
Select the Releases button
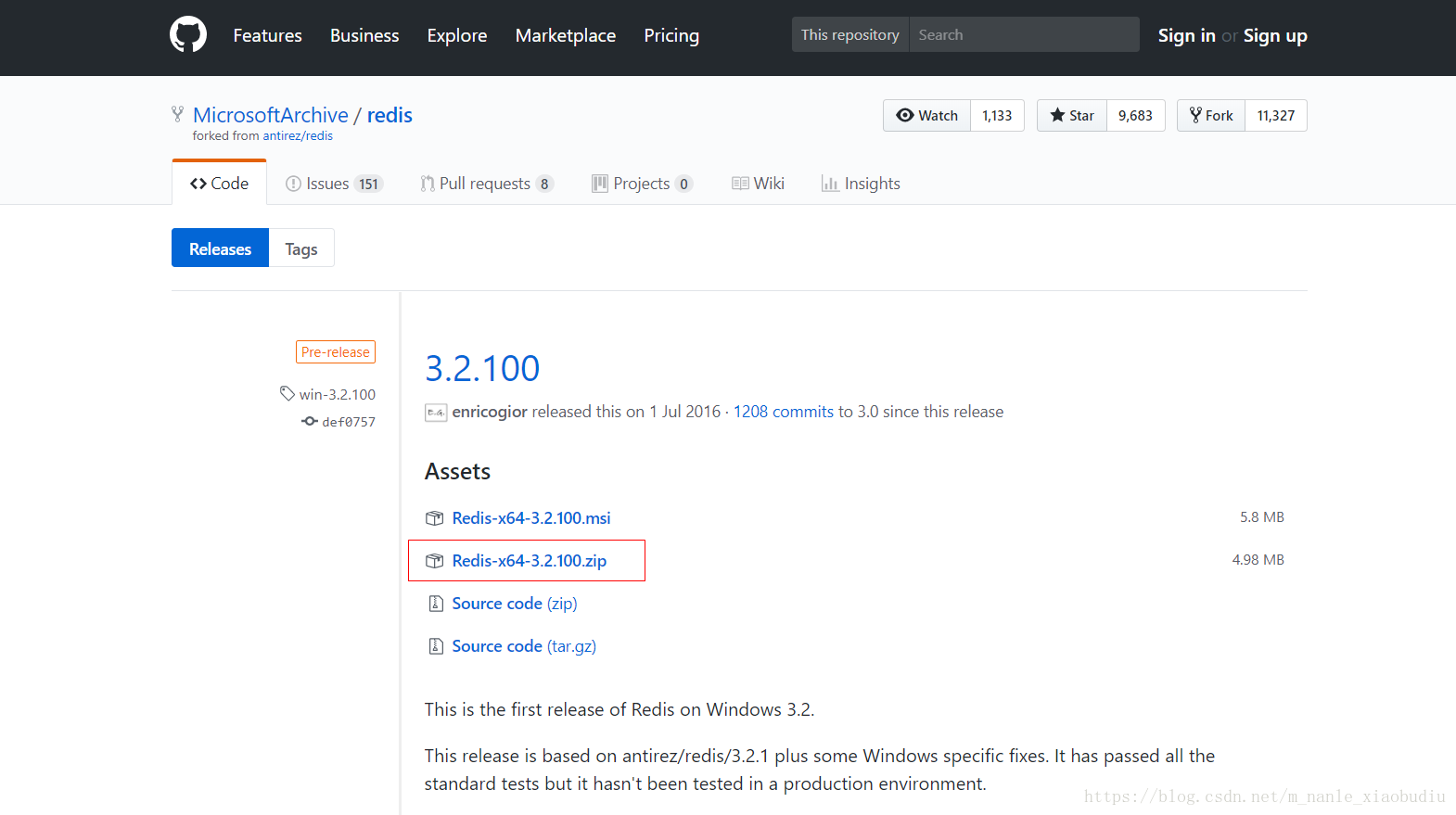pos(220,248)
